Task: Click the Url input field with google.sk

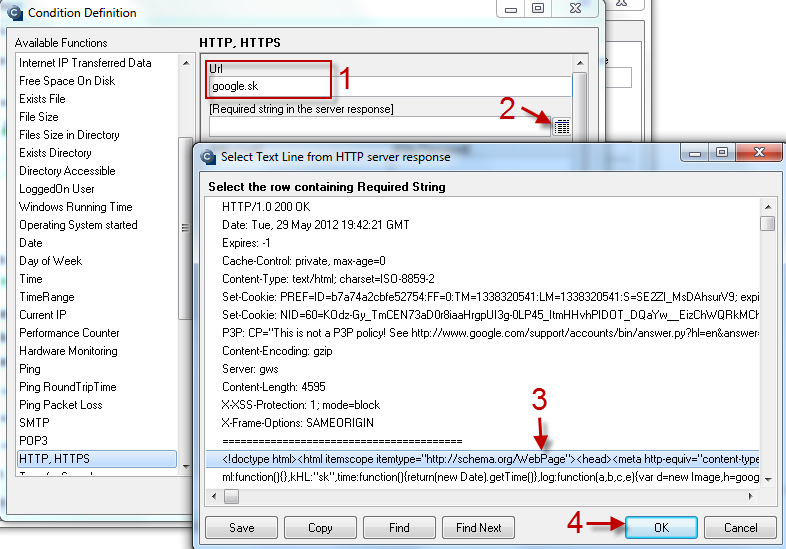Action: coord(390,86)
